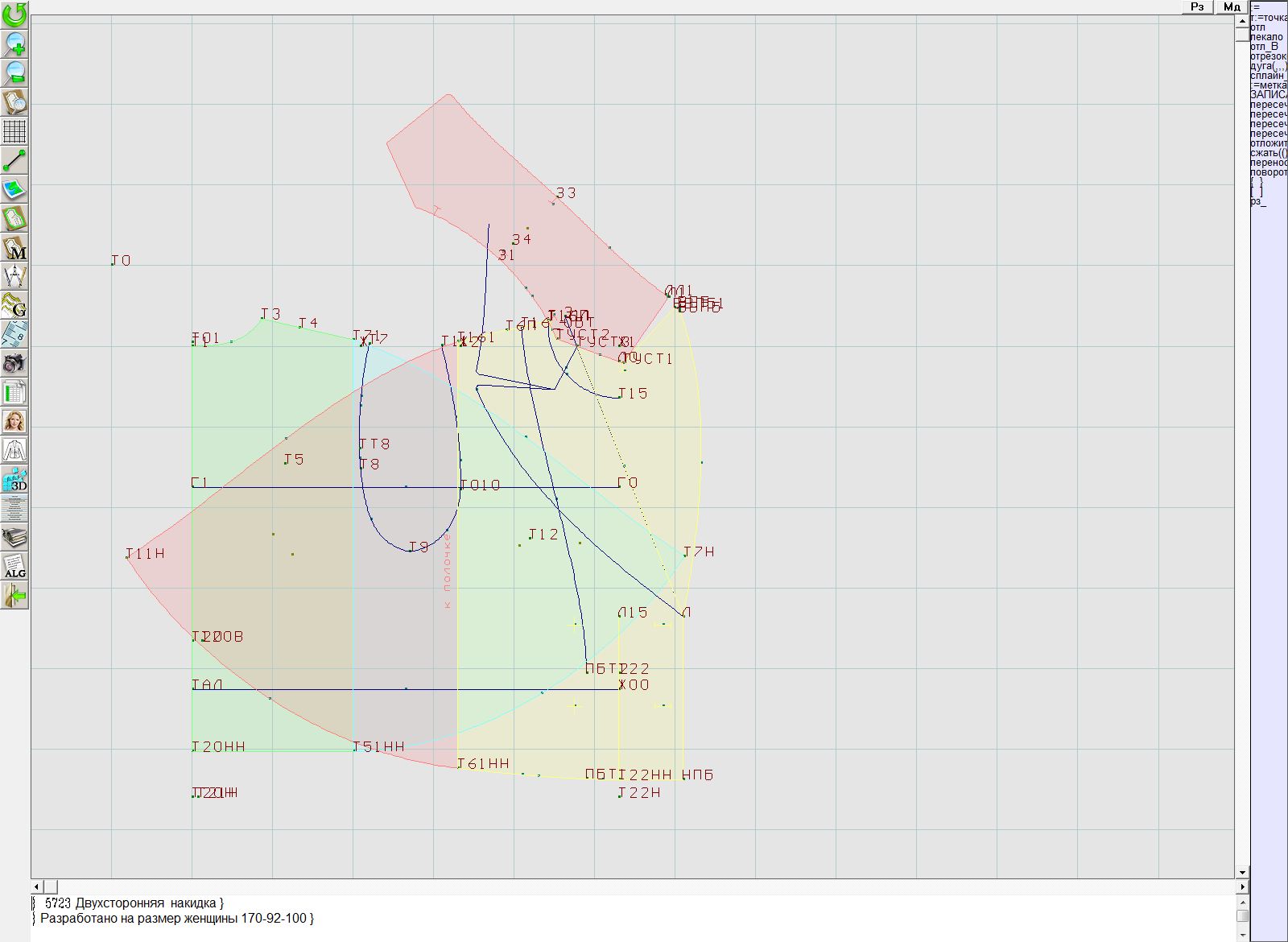Open the pattern pieces M icon
1288x942 pixels.
tap(14, 248)
